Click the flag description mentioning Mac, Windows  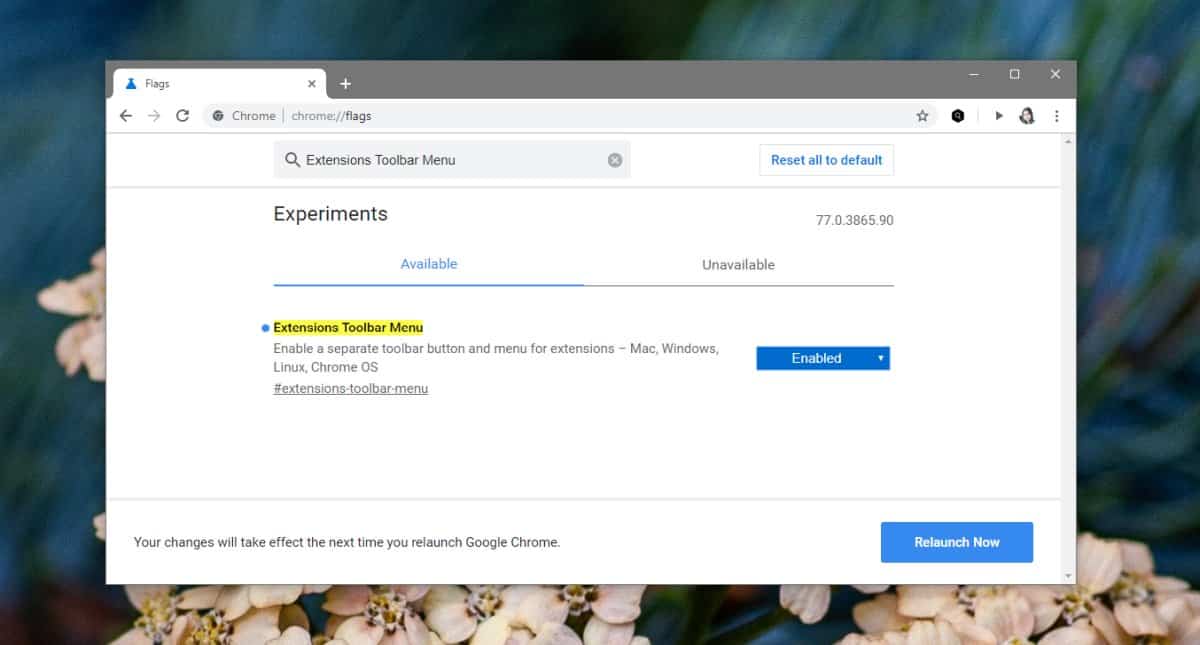click(x=496, y=358)
